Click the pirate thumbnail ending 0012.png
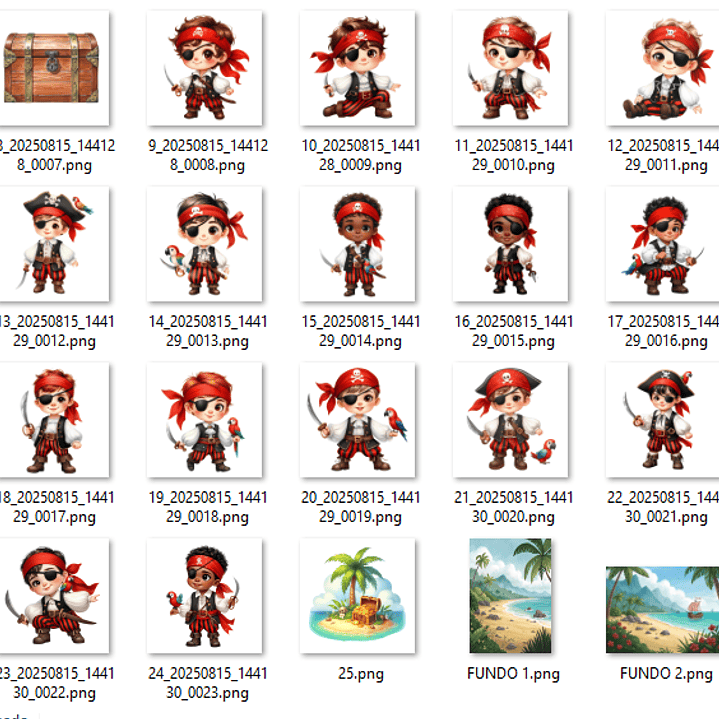Screen dimensions: 719x719 (51, 244)
